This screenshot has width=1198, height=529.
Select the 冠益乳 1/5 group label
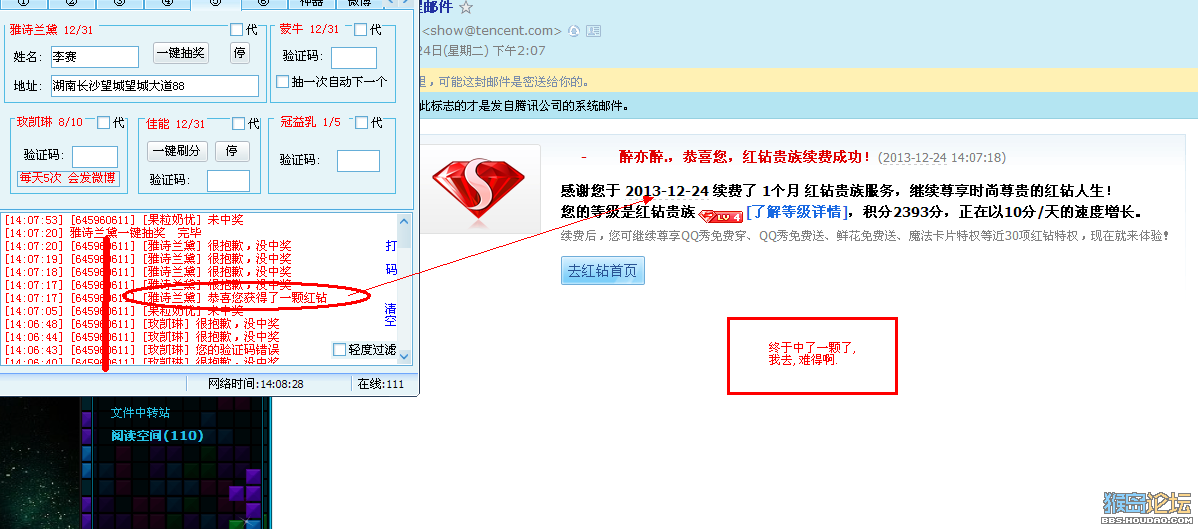[310, 122]
